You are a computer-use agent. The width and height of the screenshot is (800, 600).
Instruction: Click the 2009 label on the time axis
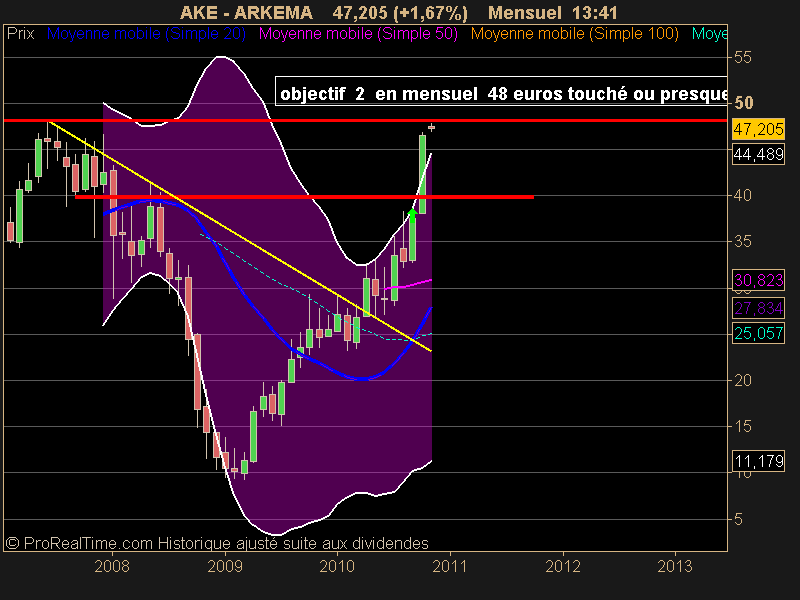point(225,566)
